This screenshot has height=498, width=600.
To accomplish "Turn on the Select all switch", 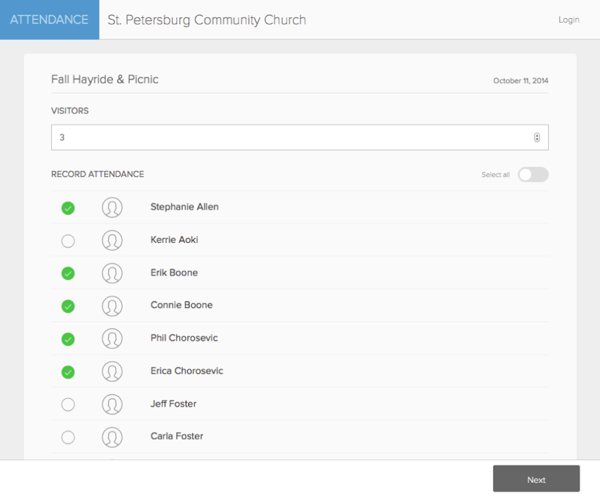I will coord(533,175).
